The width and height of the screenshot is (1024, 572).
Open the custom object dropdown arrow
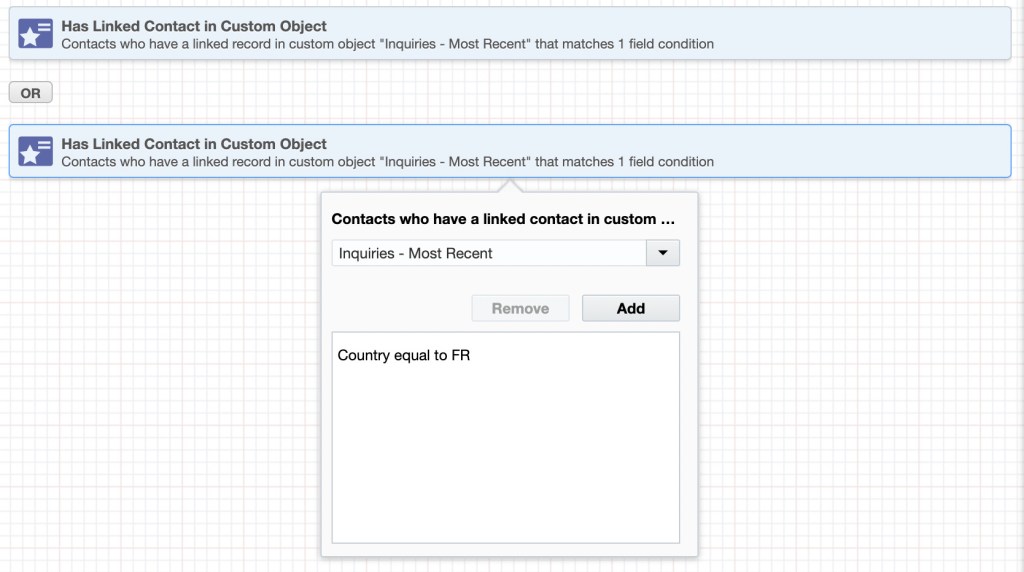tap(663, 253)
